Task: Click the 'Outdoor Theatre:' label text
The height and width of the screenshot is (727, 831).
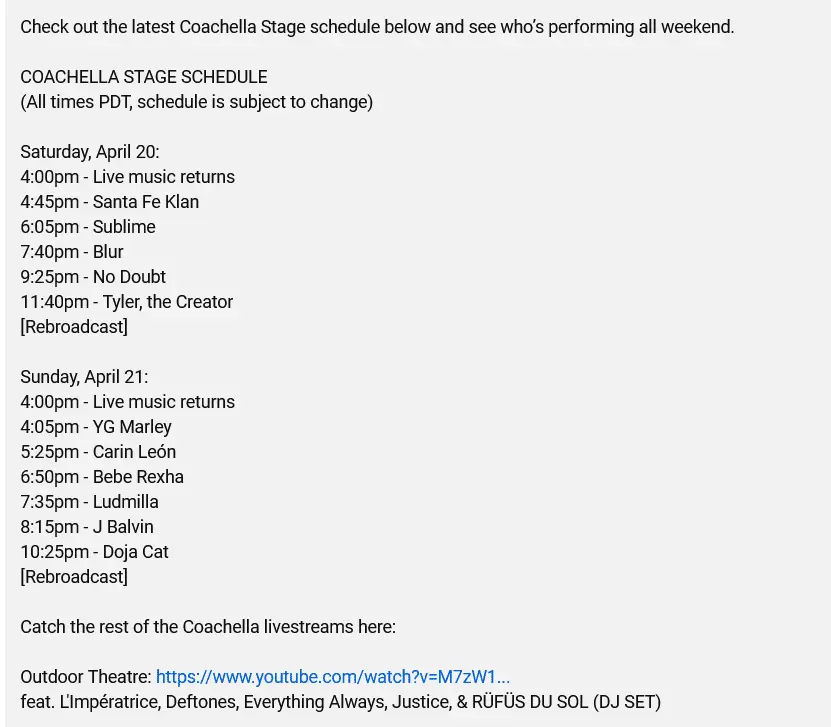Action: [86, 677]
